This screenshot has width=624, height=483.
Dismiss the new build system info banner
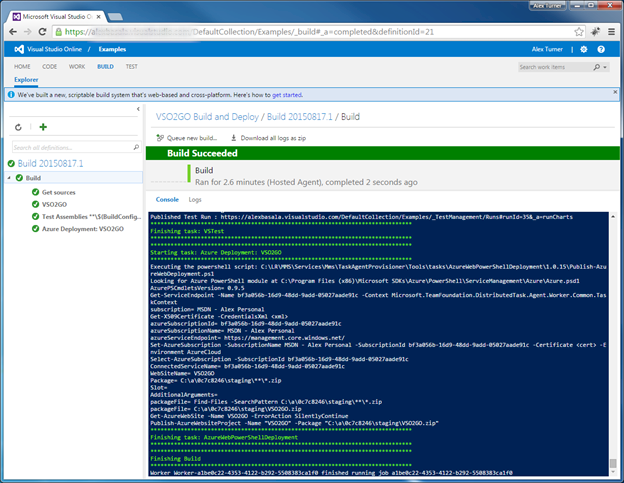click(x=615, y=92)
